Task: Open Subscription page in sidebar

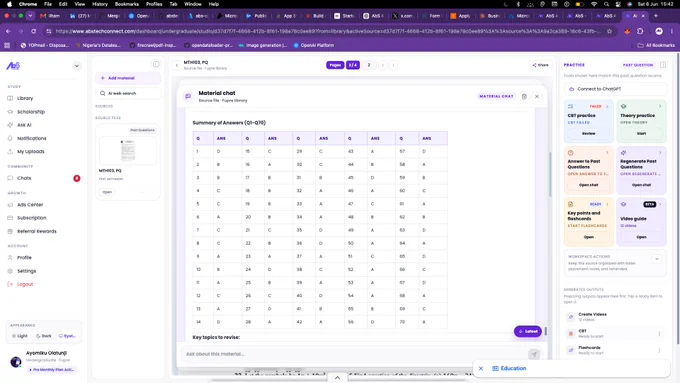Action: [x=32, y=218]
